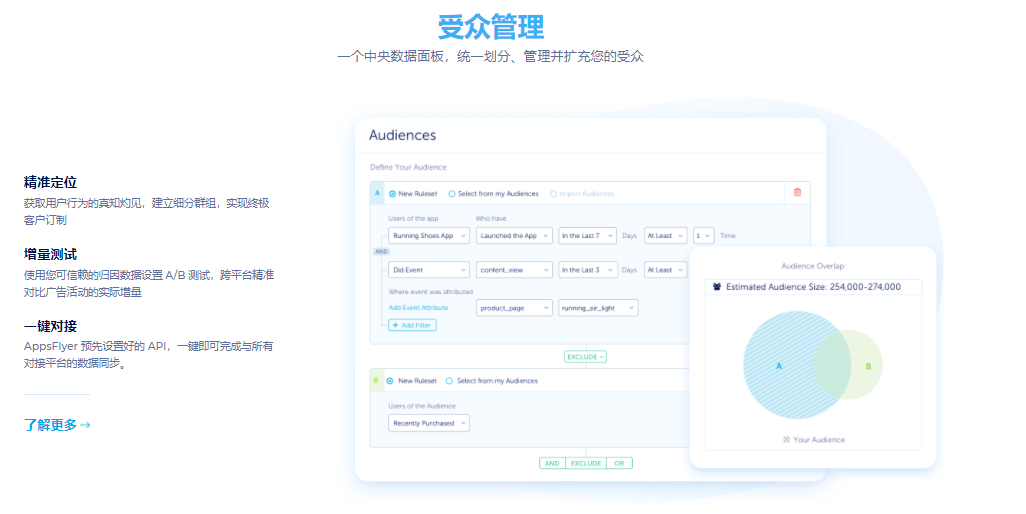
Task: Open the Running Shoes App dropdown
Action: coord(429,235)
